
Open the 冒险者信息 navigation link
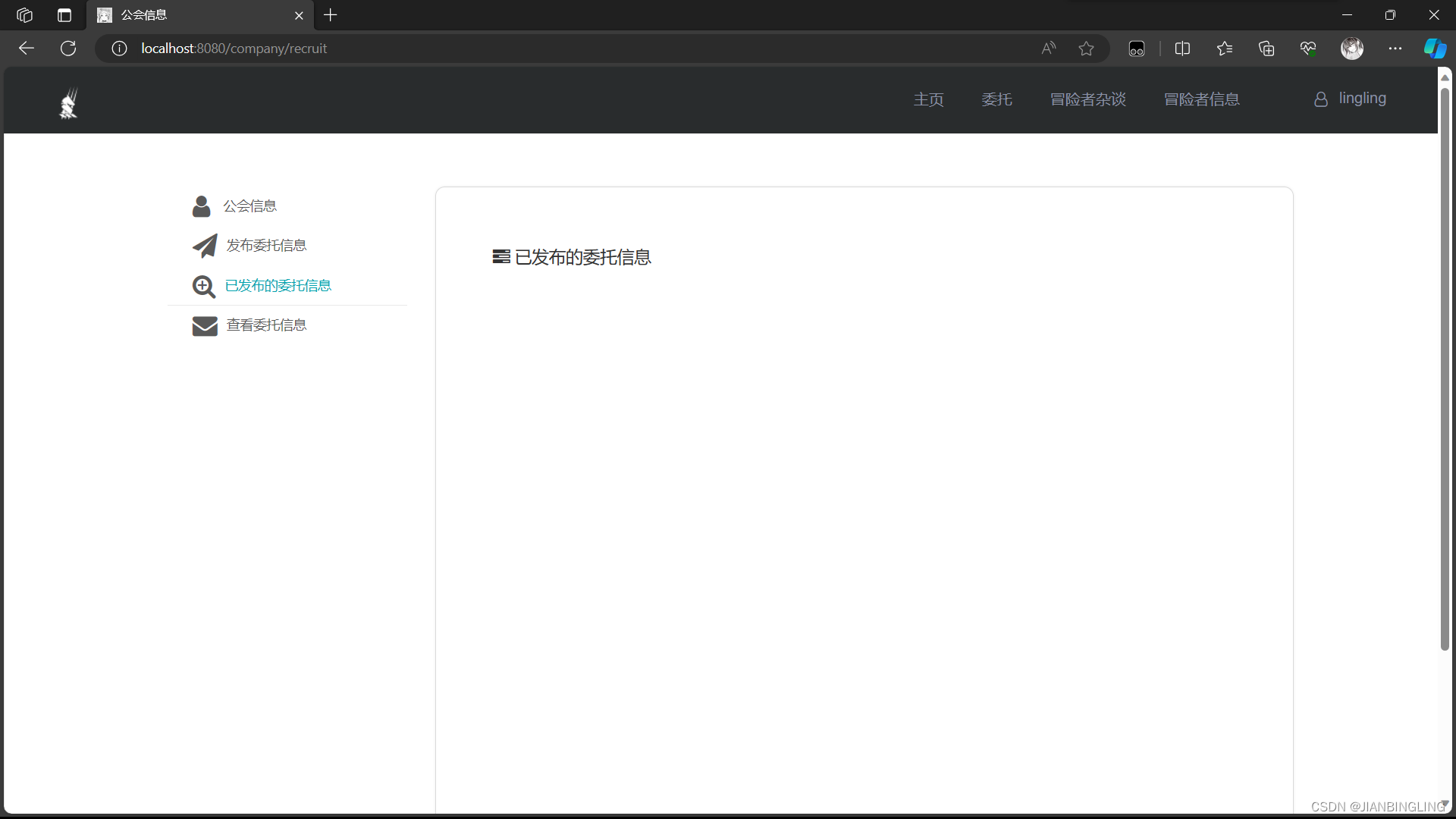pyautogui.click(x=1201, y=99)
